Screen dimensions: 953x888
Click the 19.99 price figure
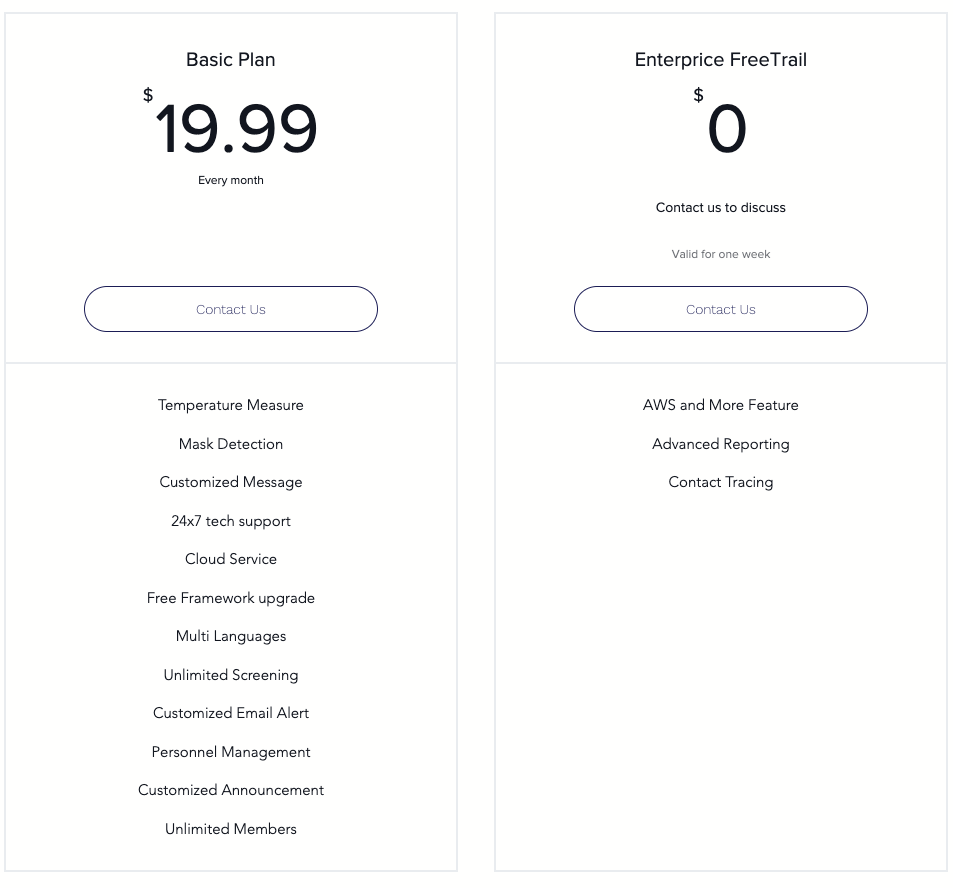click(236, 128)
